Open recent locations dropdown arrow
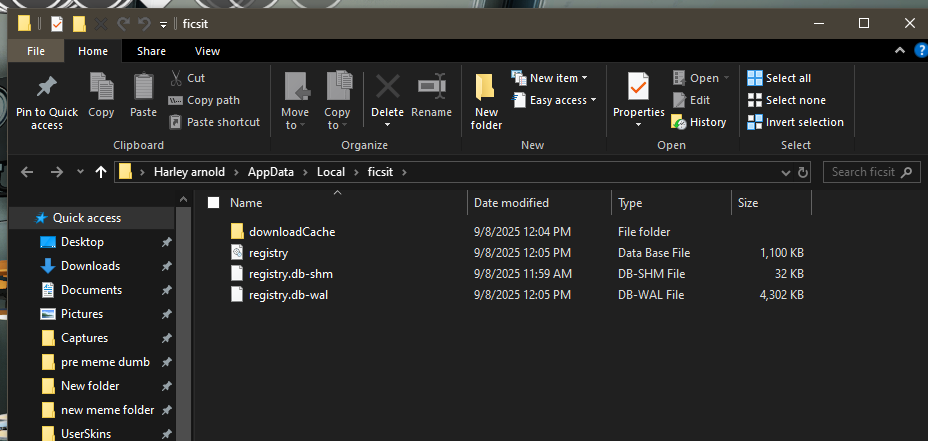The image size is (928, 441). click(80, 172)
